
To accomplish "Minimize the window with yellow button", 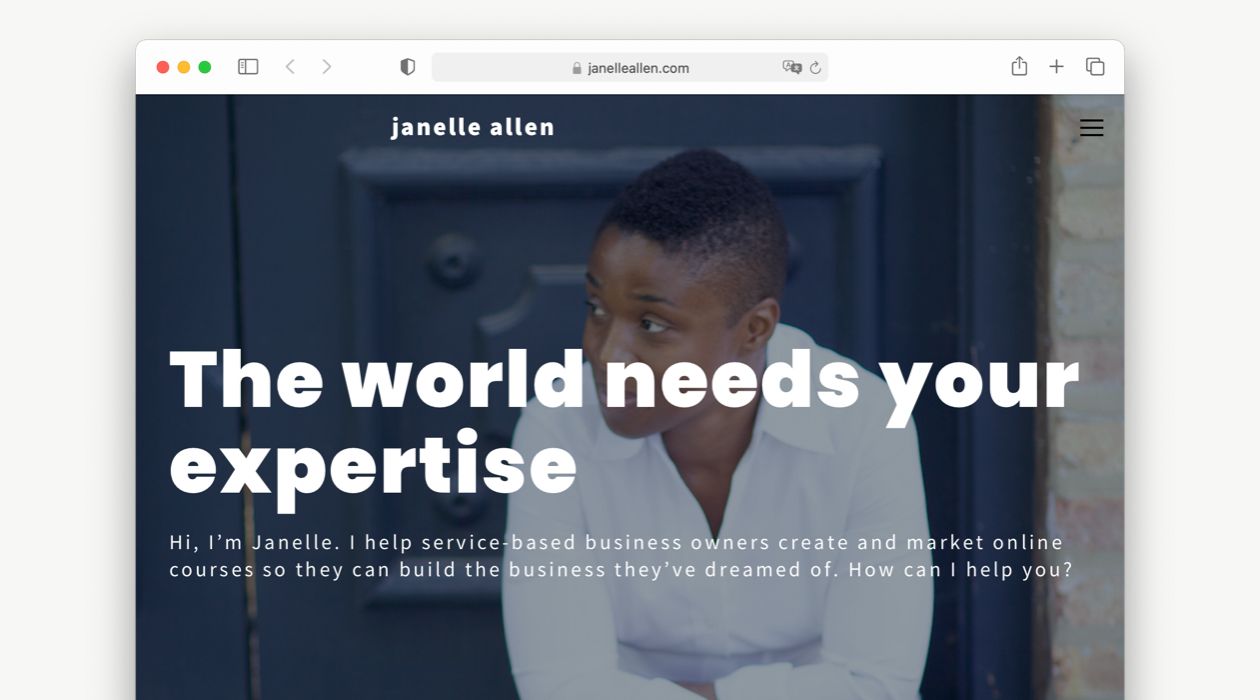I will pos(184,67).
